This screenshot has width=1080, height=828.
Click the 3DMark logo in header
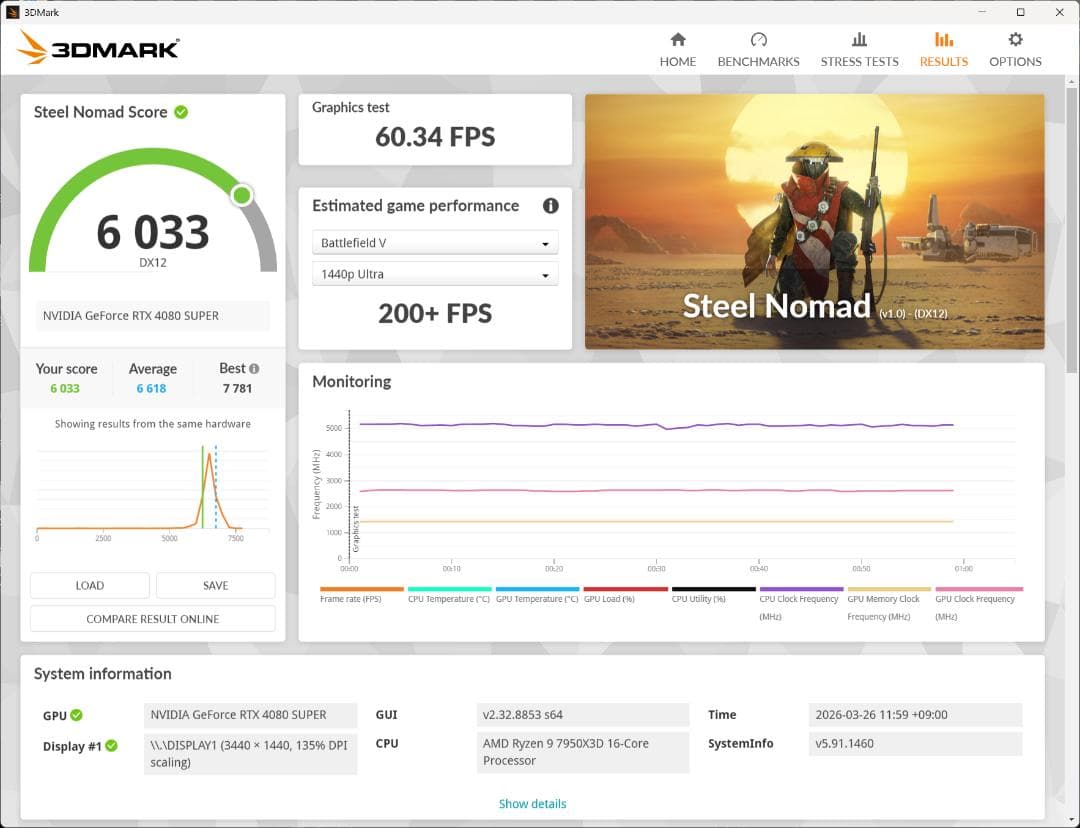tap(98, 48)
